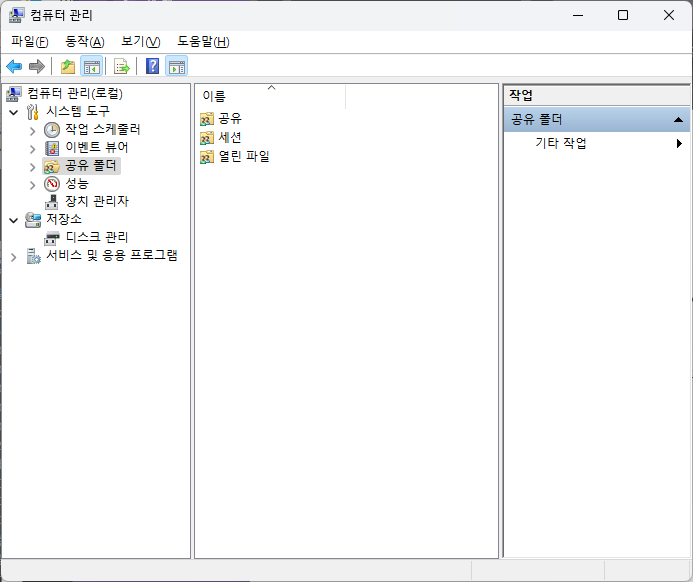Select the 열린 파일 item text
This screenshot has height=582, width=693.
(244, 156)
